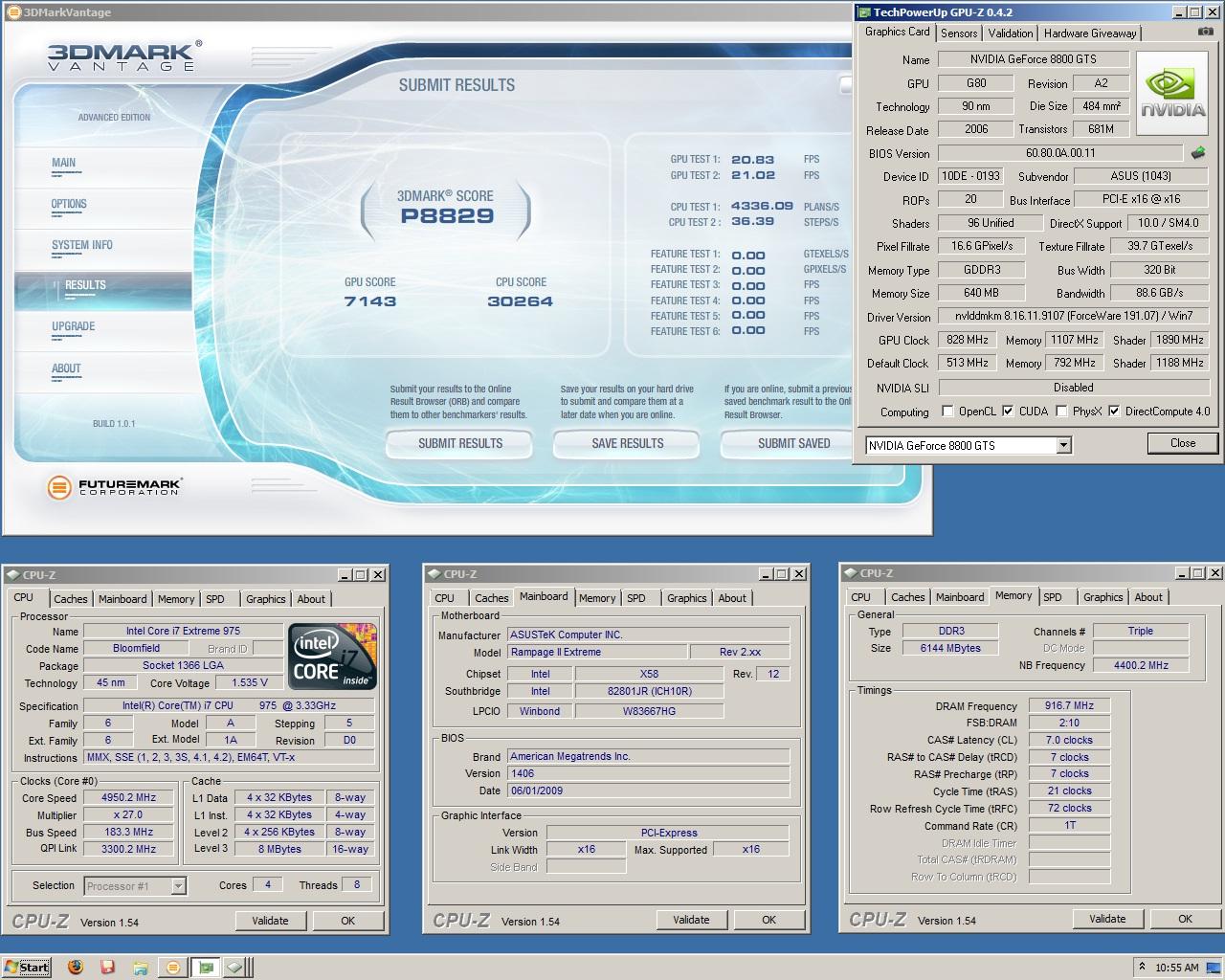1225x980 pixels.
Task: Click OK in CPU-Z memory window
Action: pos(1185,919)
